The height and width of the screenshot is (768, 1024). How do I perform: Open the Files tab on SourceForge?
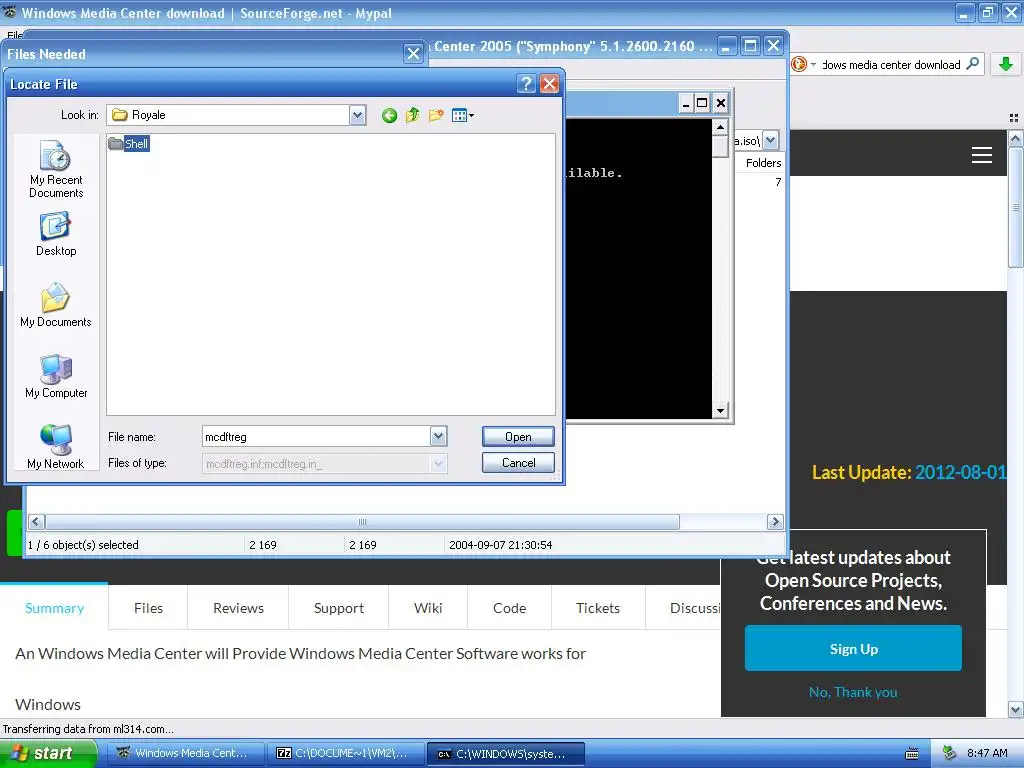point(148,608)
